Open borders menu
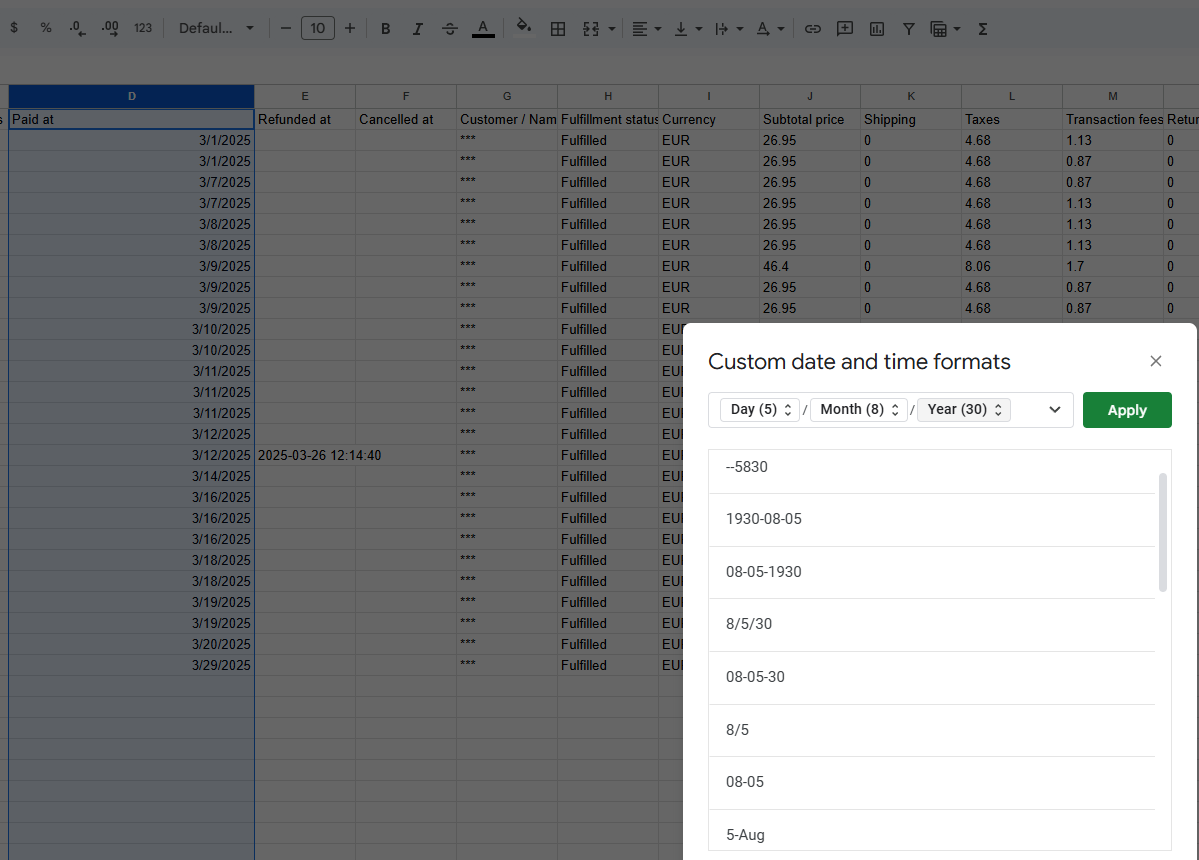This screenshot has height=860, width=1199. pyautogui.click(x=558, y=28)
